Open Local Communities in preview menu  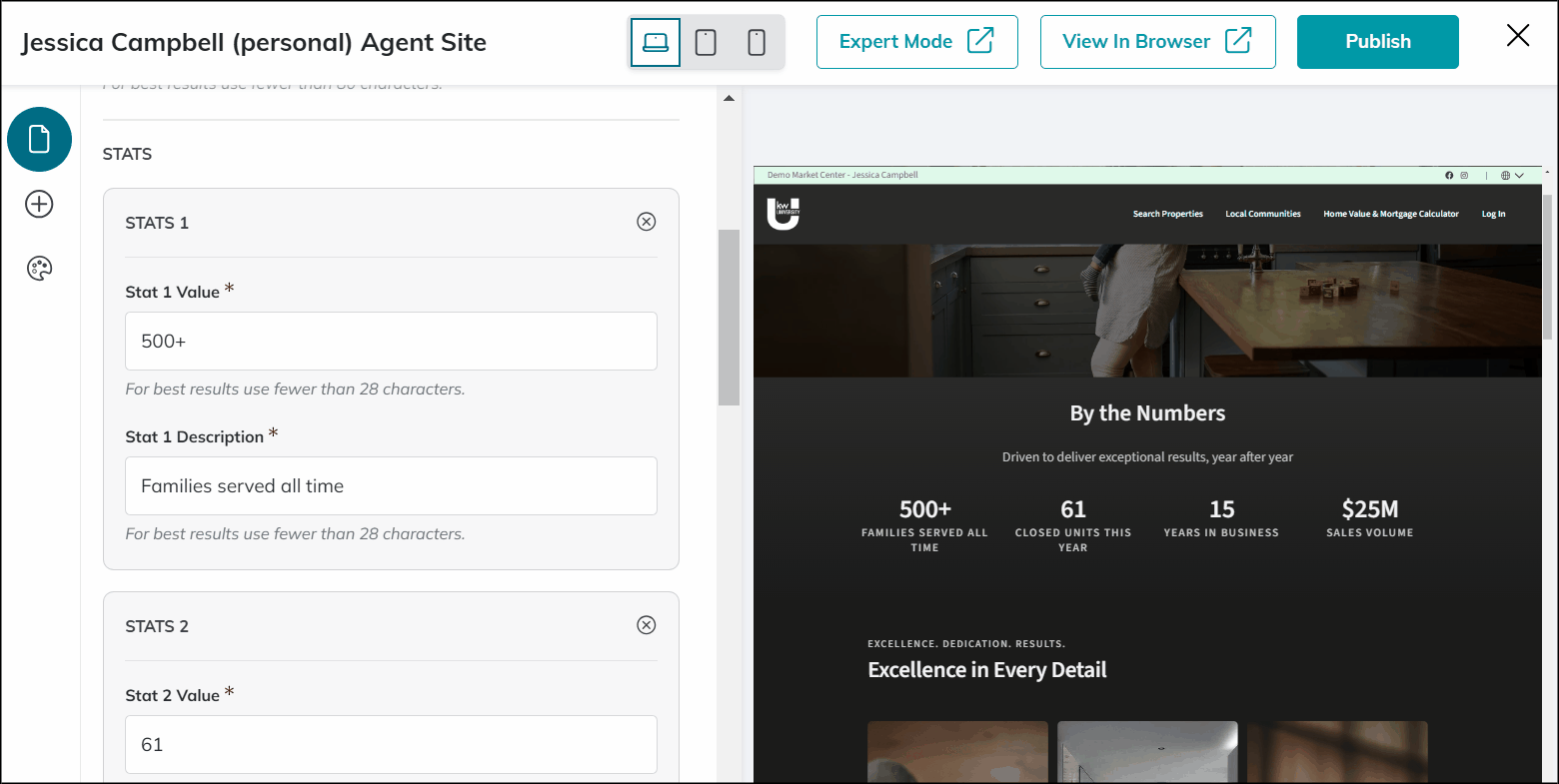pyautogui.click(x=1263, y=214)
